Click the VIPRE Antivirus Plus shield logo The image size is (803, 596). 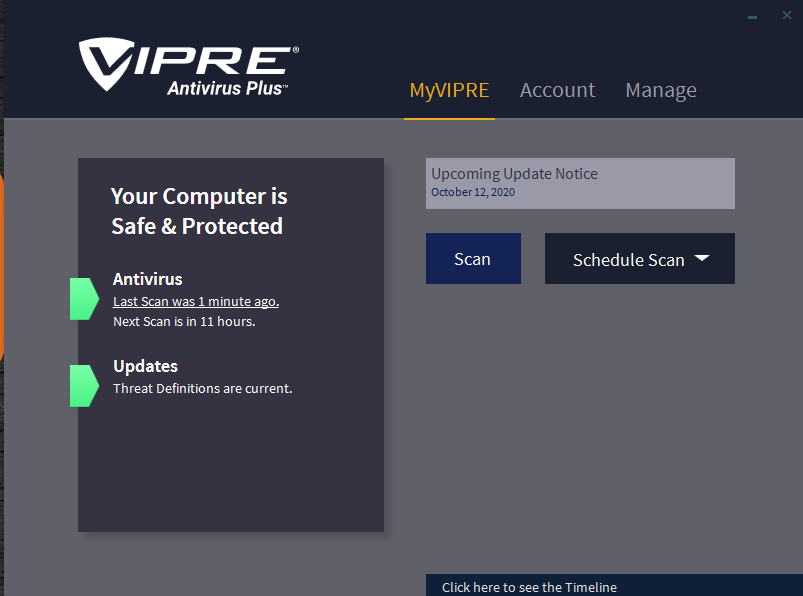[x=188, y=67]
